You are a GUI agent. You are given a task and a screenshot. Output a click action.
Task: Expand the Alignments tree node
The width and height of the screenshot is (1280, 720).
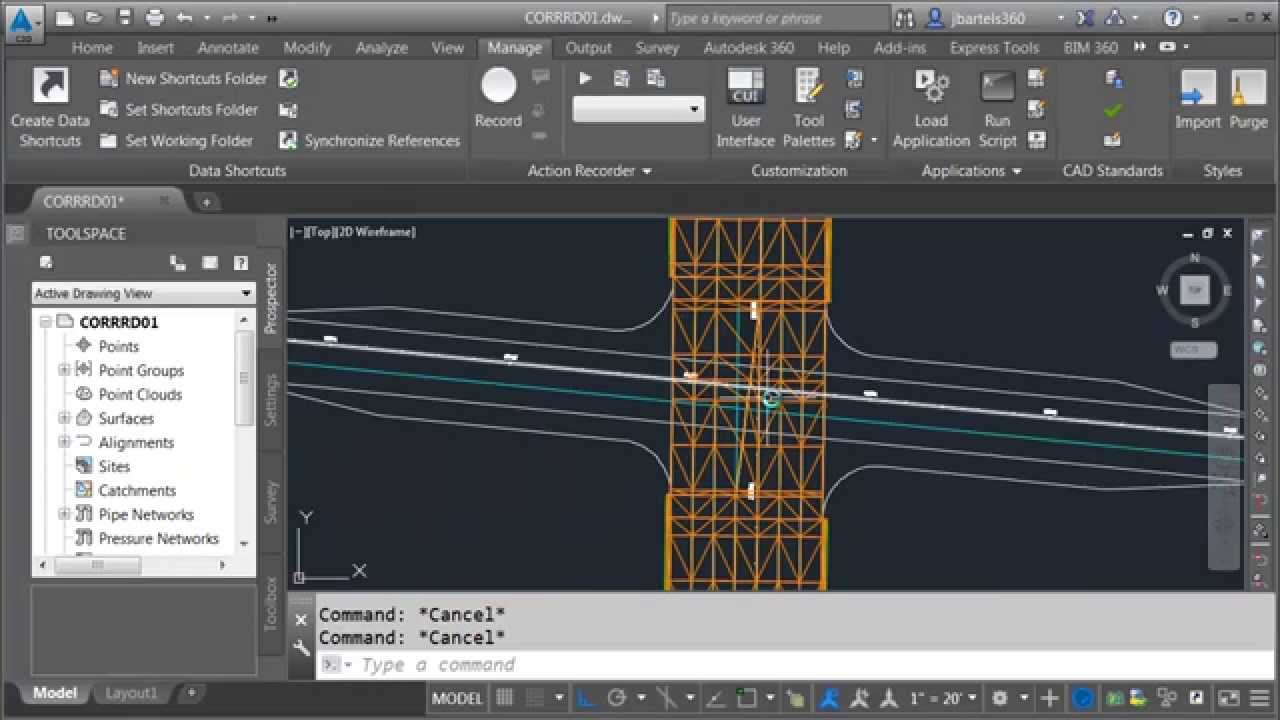pos(64,442)
